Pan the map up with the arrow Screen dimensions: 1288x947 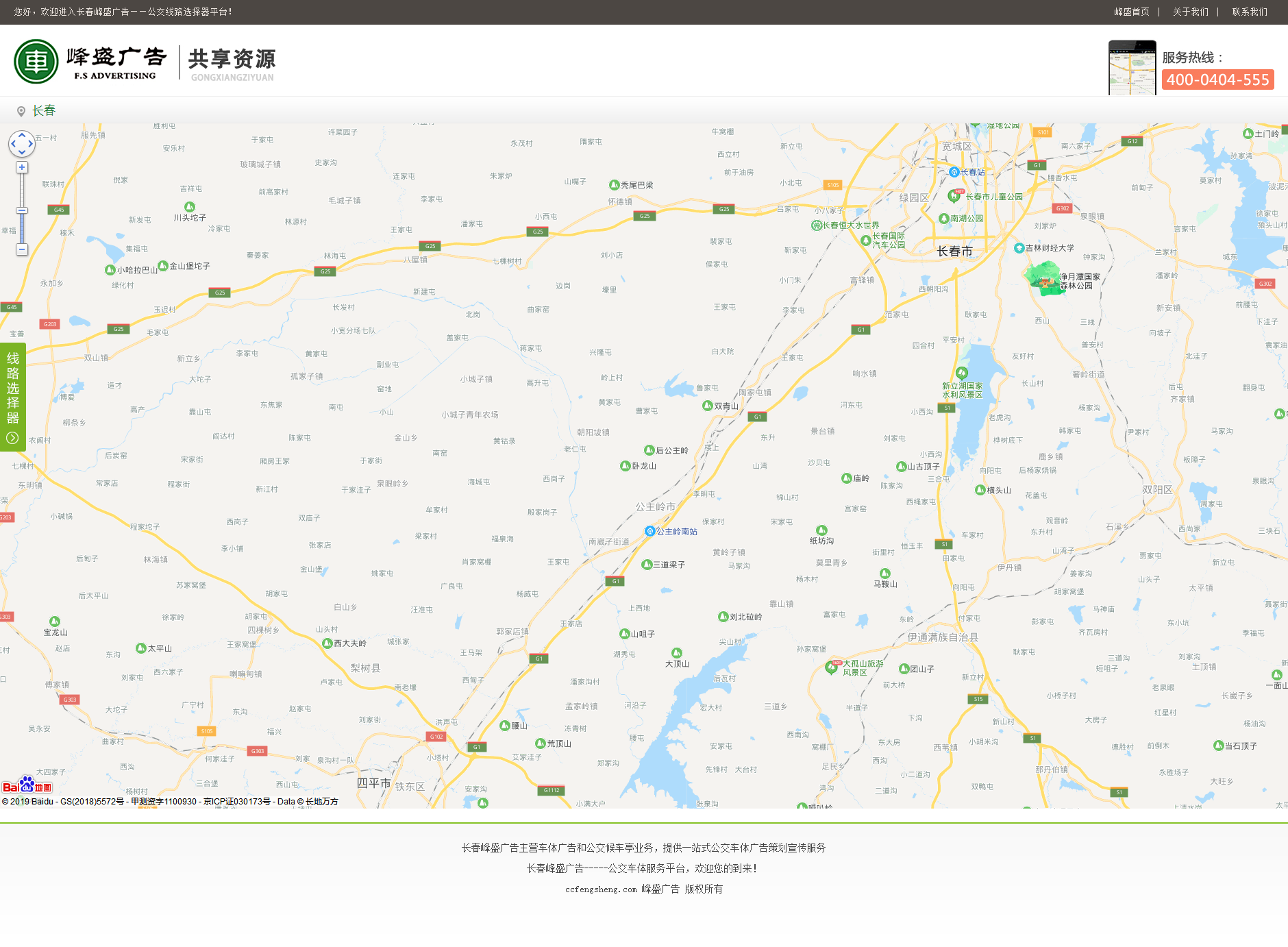click(22, 135)
